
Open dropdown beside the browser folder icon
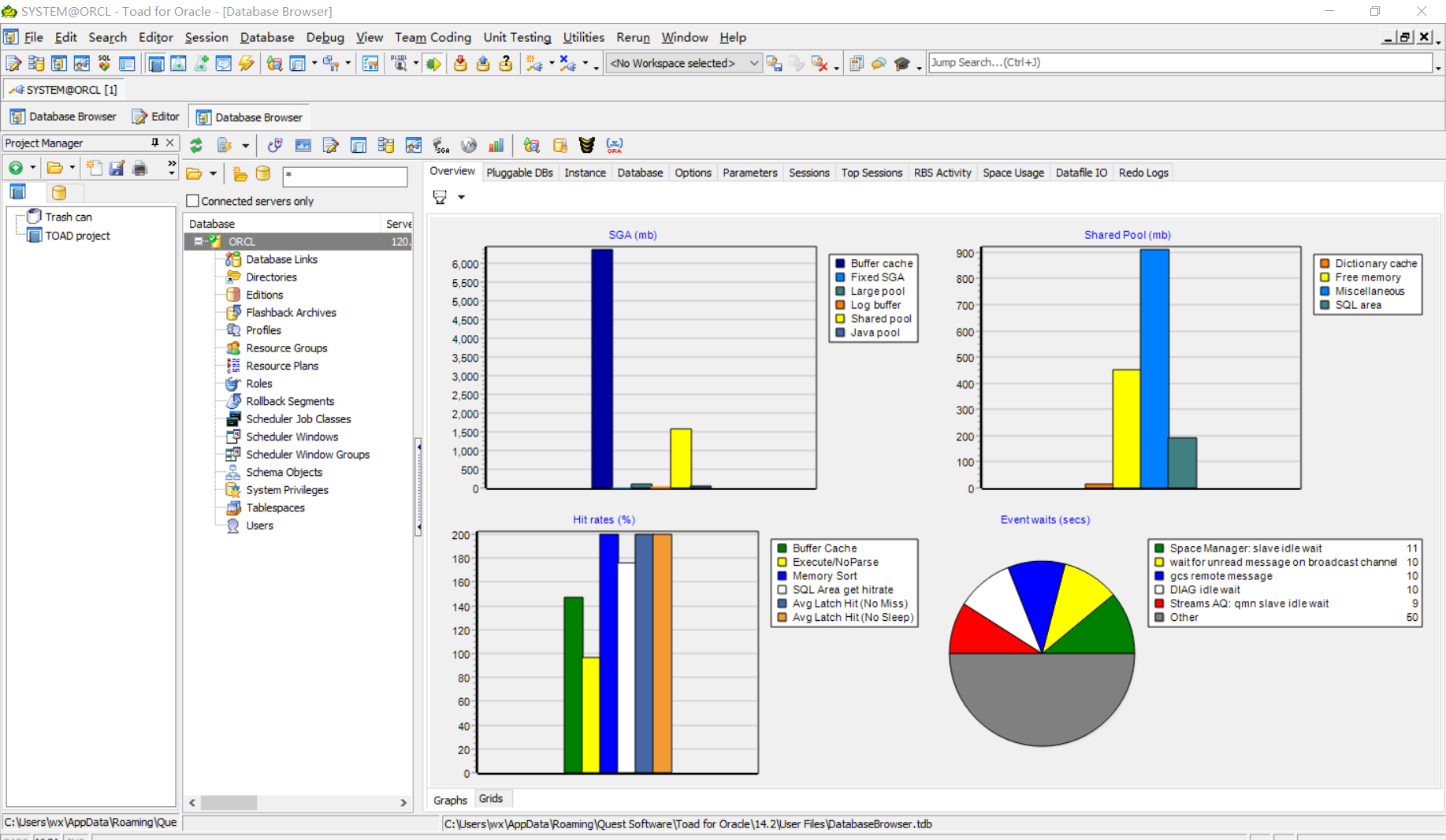coord(213,174)
